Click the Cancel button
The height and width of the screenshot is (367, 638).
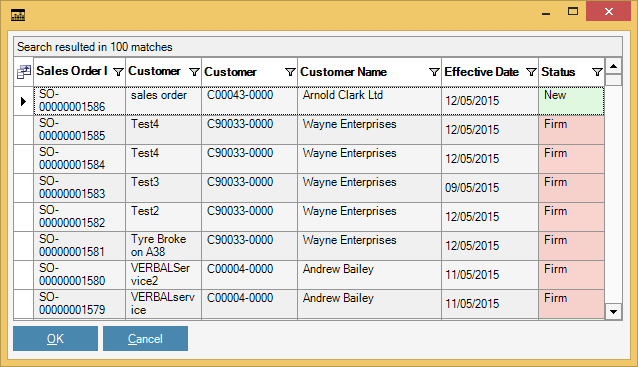(x=145, y=339)
